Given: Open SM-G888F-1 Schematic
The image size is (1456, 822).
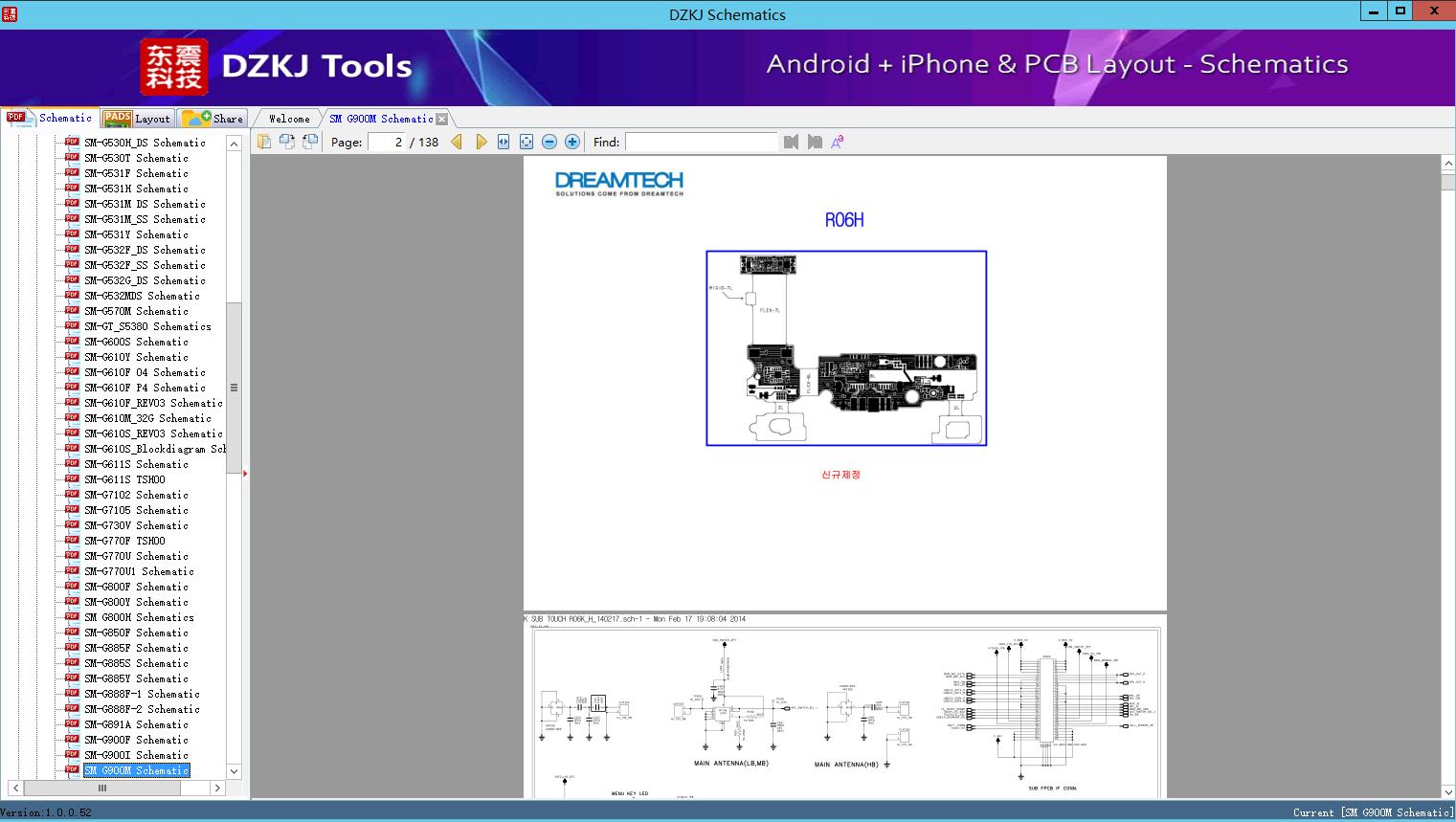Looking at the screenshot, I should pos(142,694).
